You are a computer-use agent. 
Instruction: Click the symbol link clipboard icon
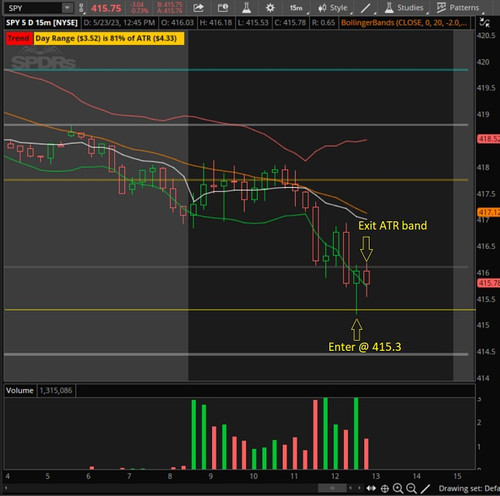tap(81, 8)
